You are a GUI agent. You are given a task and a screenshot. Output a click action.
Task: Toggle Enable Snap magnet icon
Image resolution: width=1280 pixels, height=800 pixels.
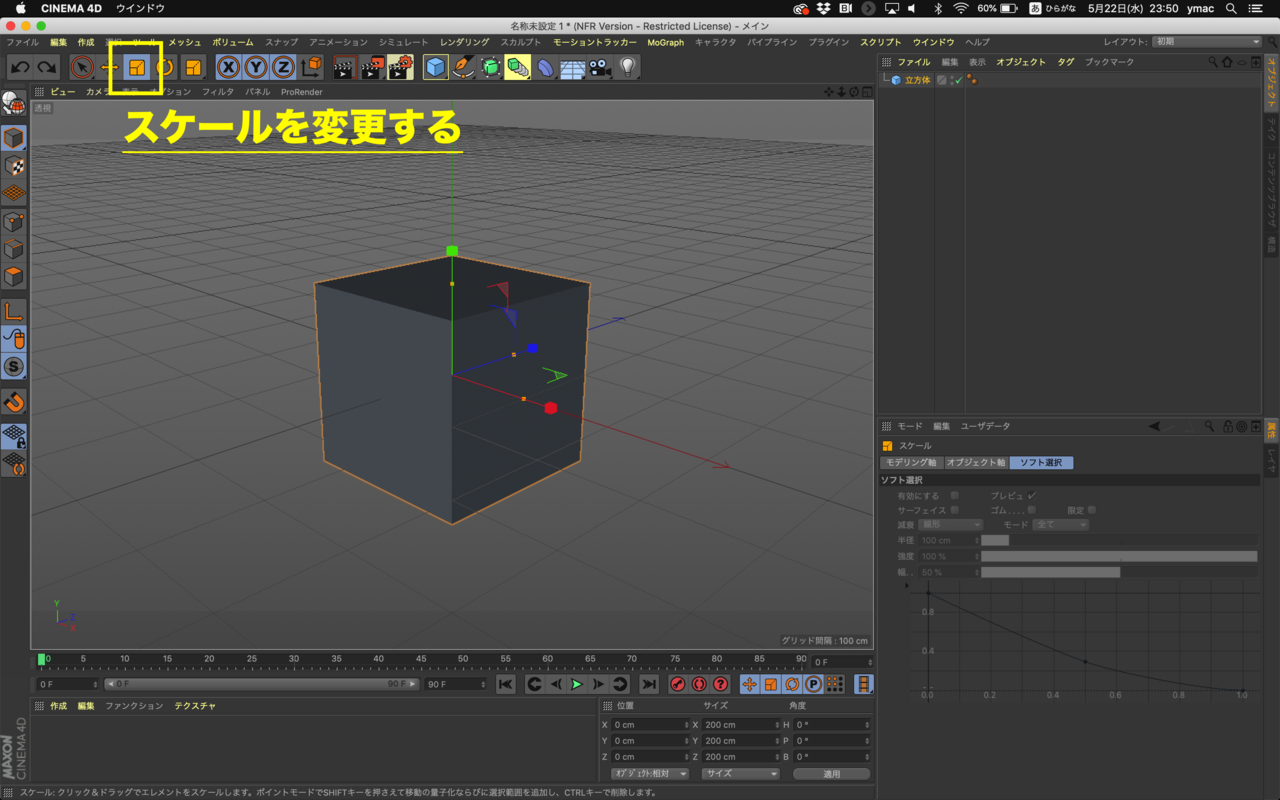14,402
